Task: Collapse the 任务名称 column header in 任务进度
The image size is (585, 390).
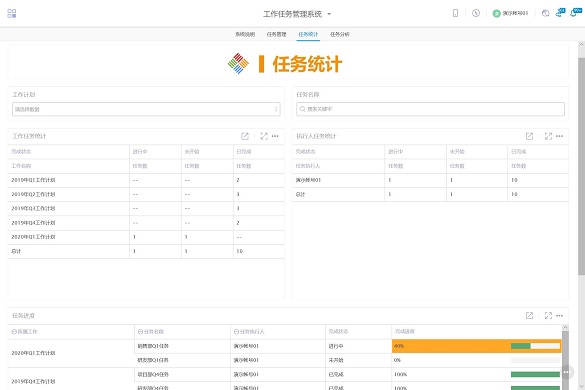Action: pos(140,331)
